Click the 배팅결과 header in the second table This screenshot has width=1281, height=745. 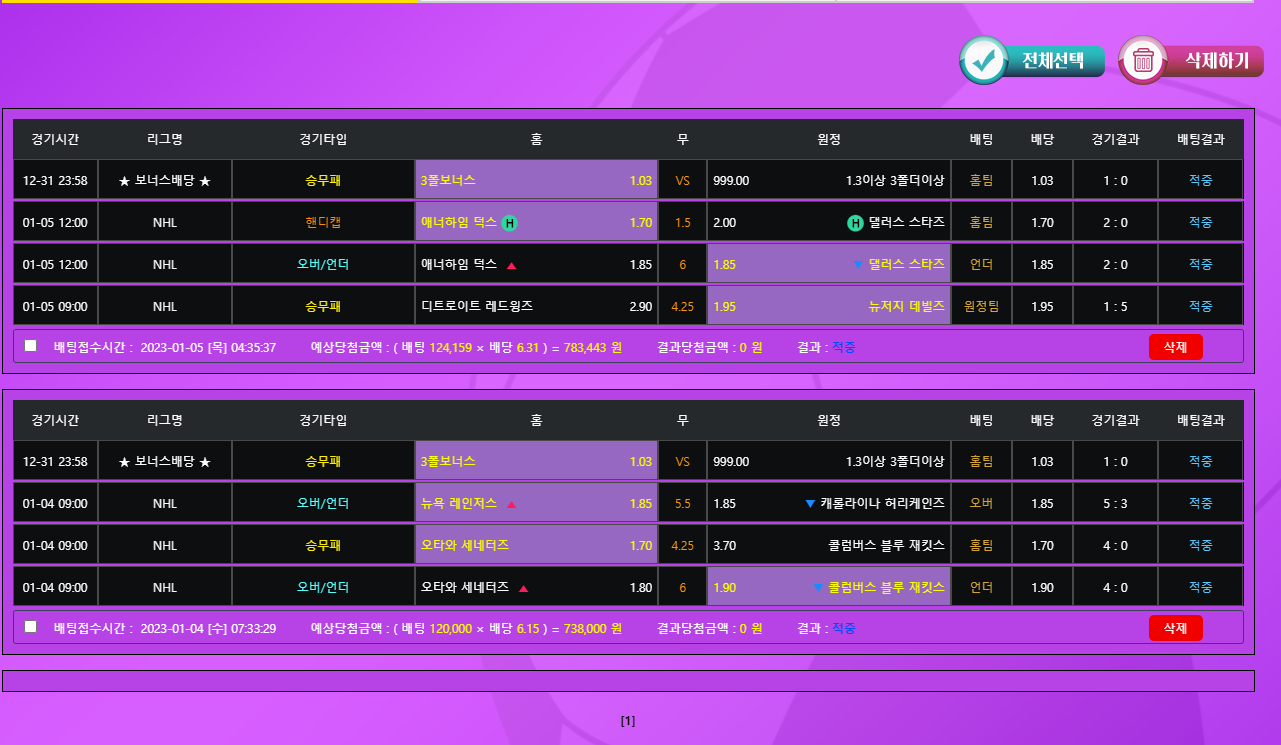tap(1200, 420)
